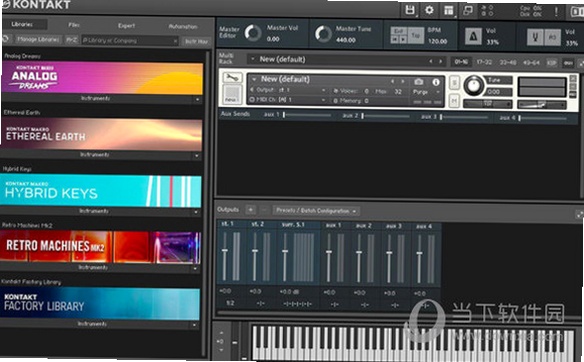
Task: Mute the New (default) instrument
Action: coord(454,100)
